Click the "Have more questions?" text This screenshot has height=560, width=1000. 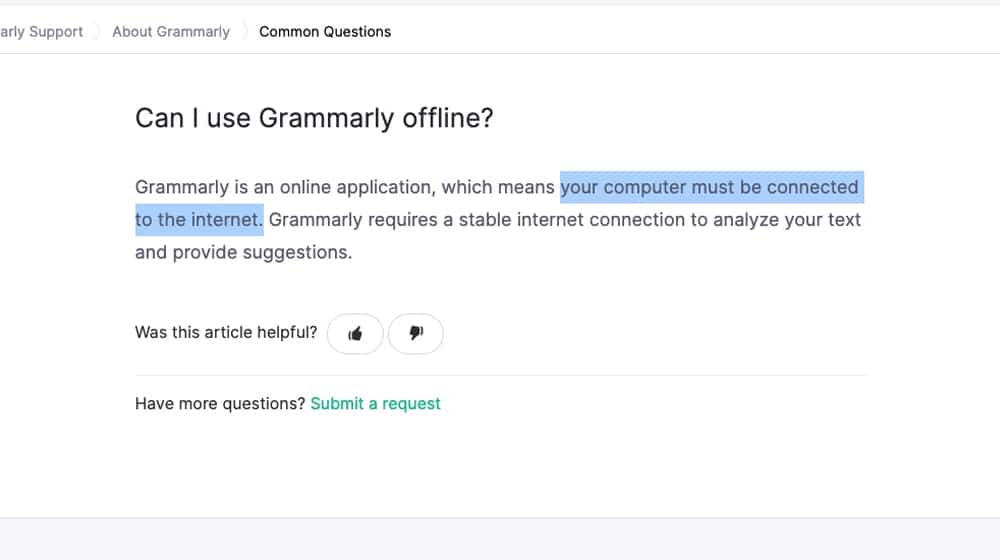(220, 404)
